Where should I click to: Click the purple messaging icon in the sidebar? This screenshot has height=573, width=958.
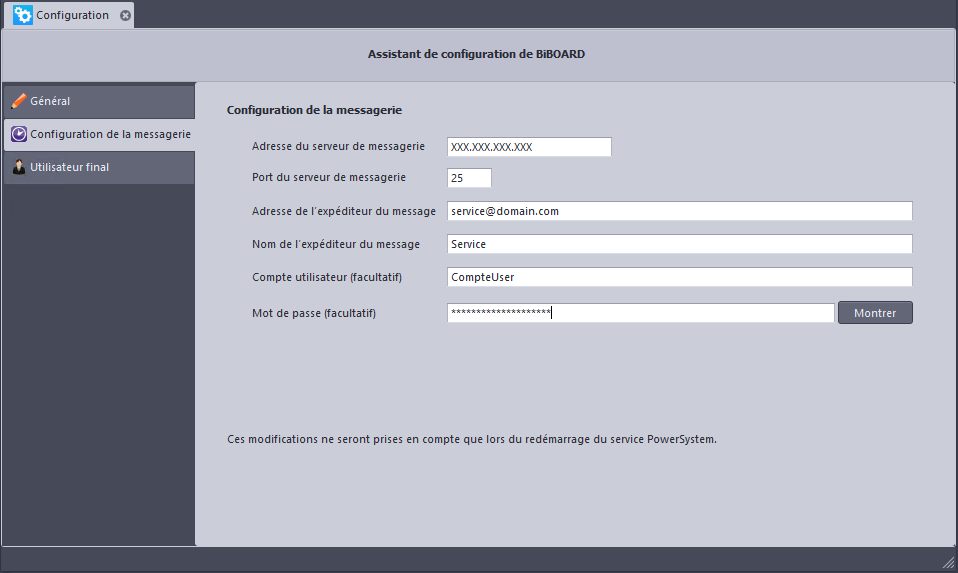point(19,134)
